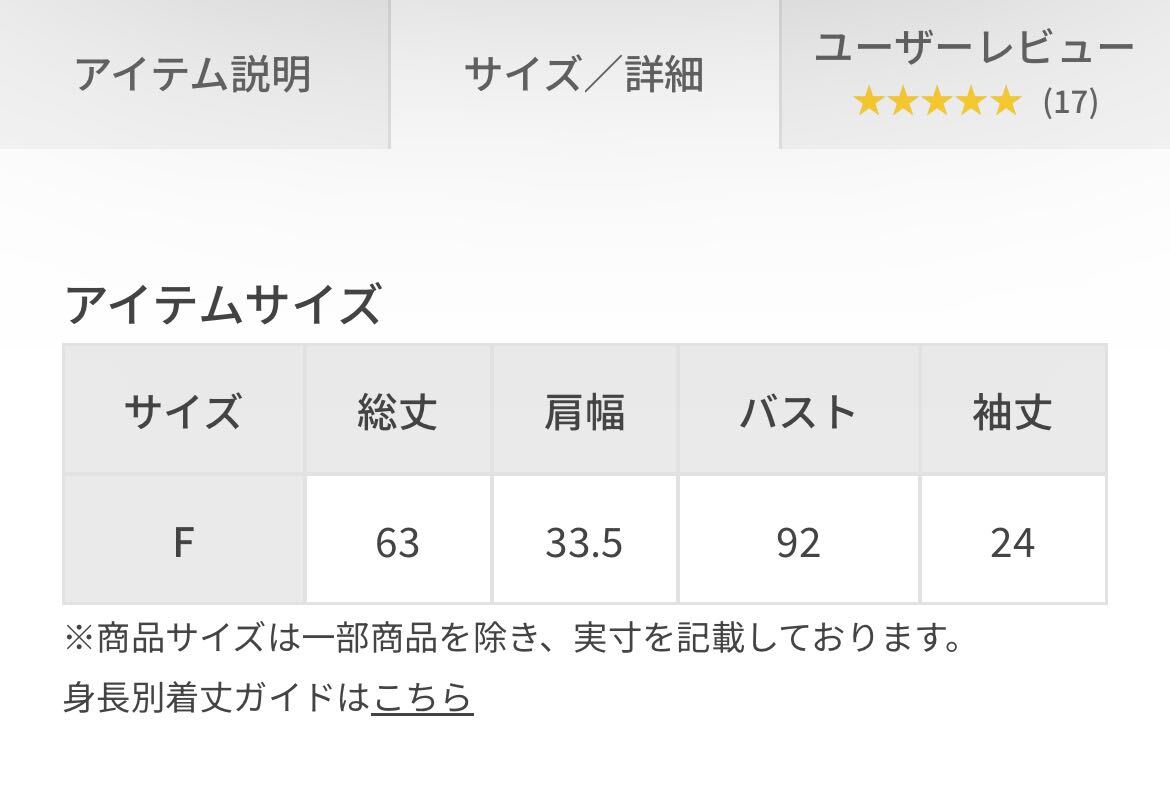Click the size F row cell

(183, 542)
